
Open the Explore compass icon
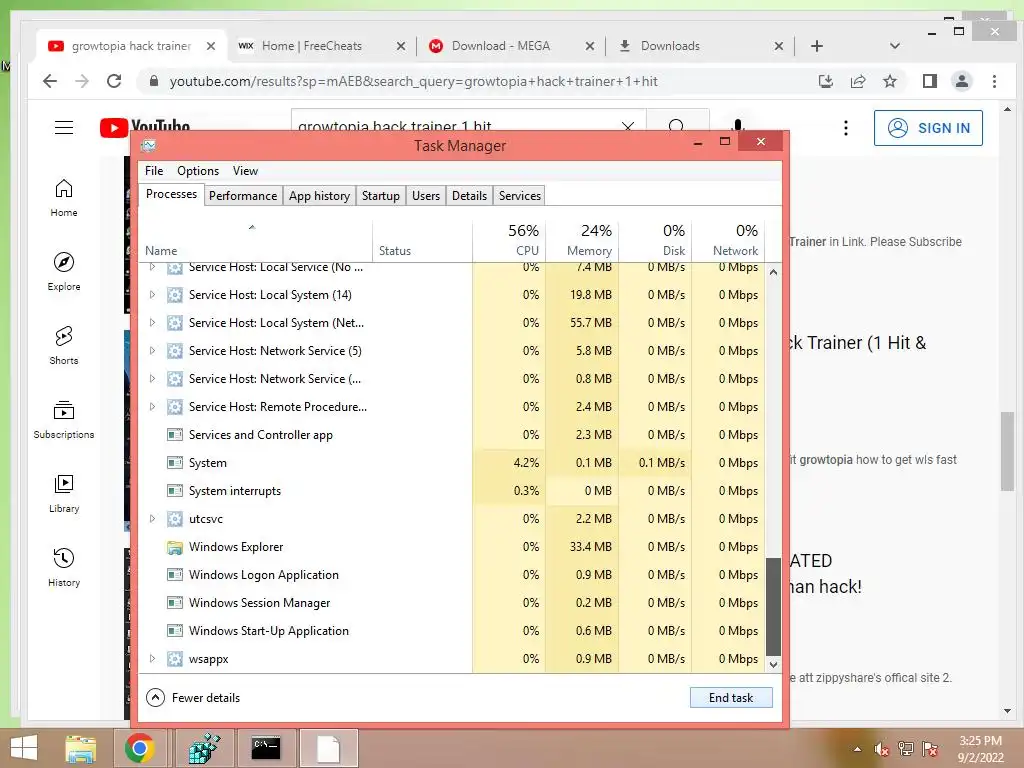63,263
